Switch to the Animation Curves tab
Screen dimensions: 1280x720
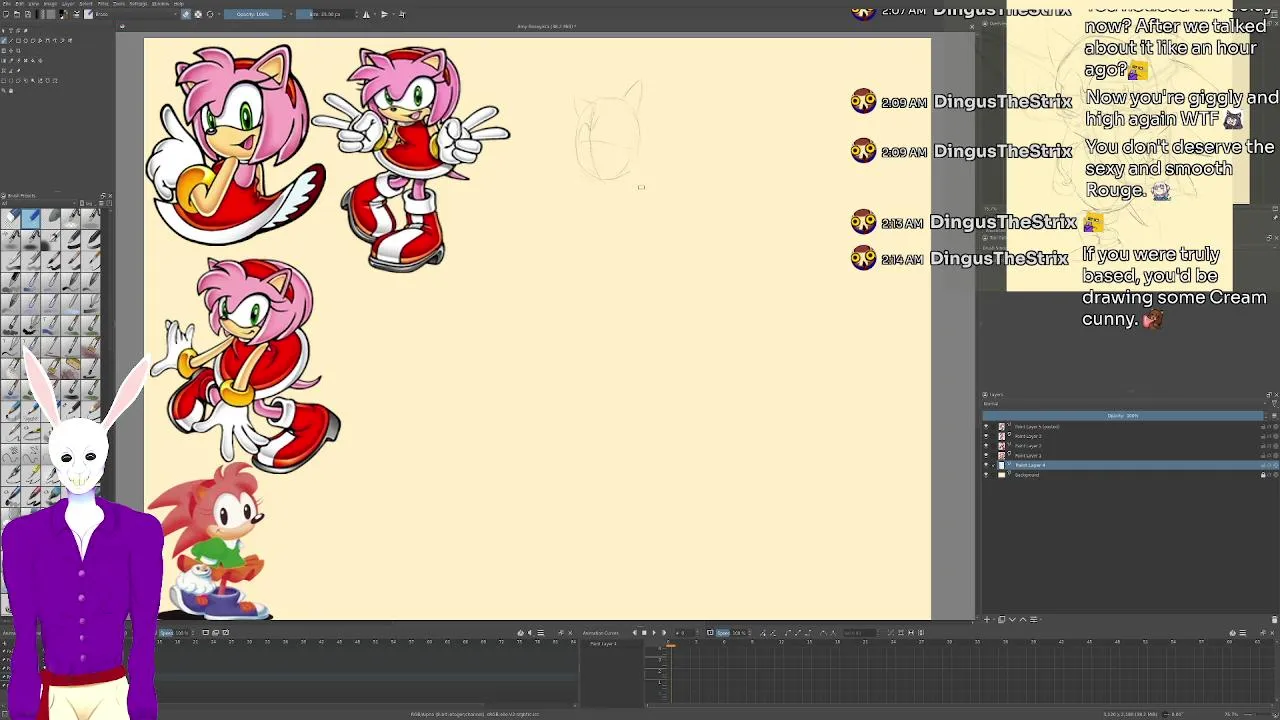(600, 633)
